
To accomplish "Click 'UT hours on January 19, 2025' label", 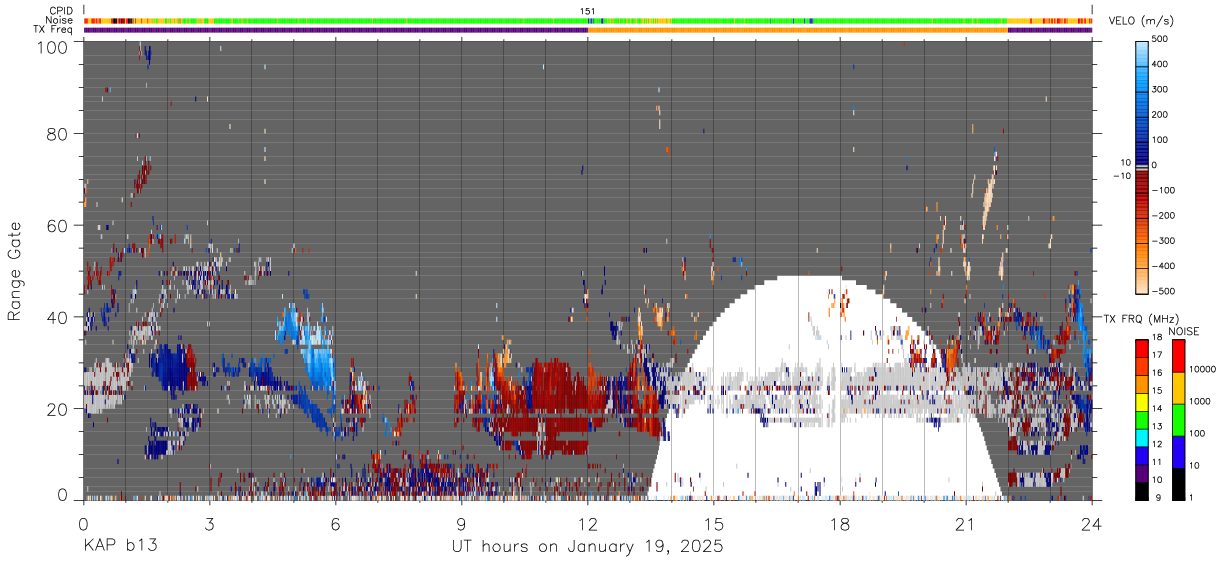I will (x=587, y=547).
